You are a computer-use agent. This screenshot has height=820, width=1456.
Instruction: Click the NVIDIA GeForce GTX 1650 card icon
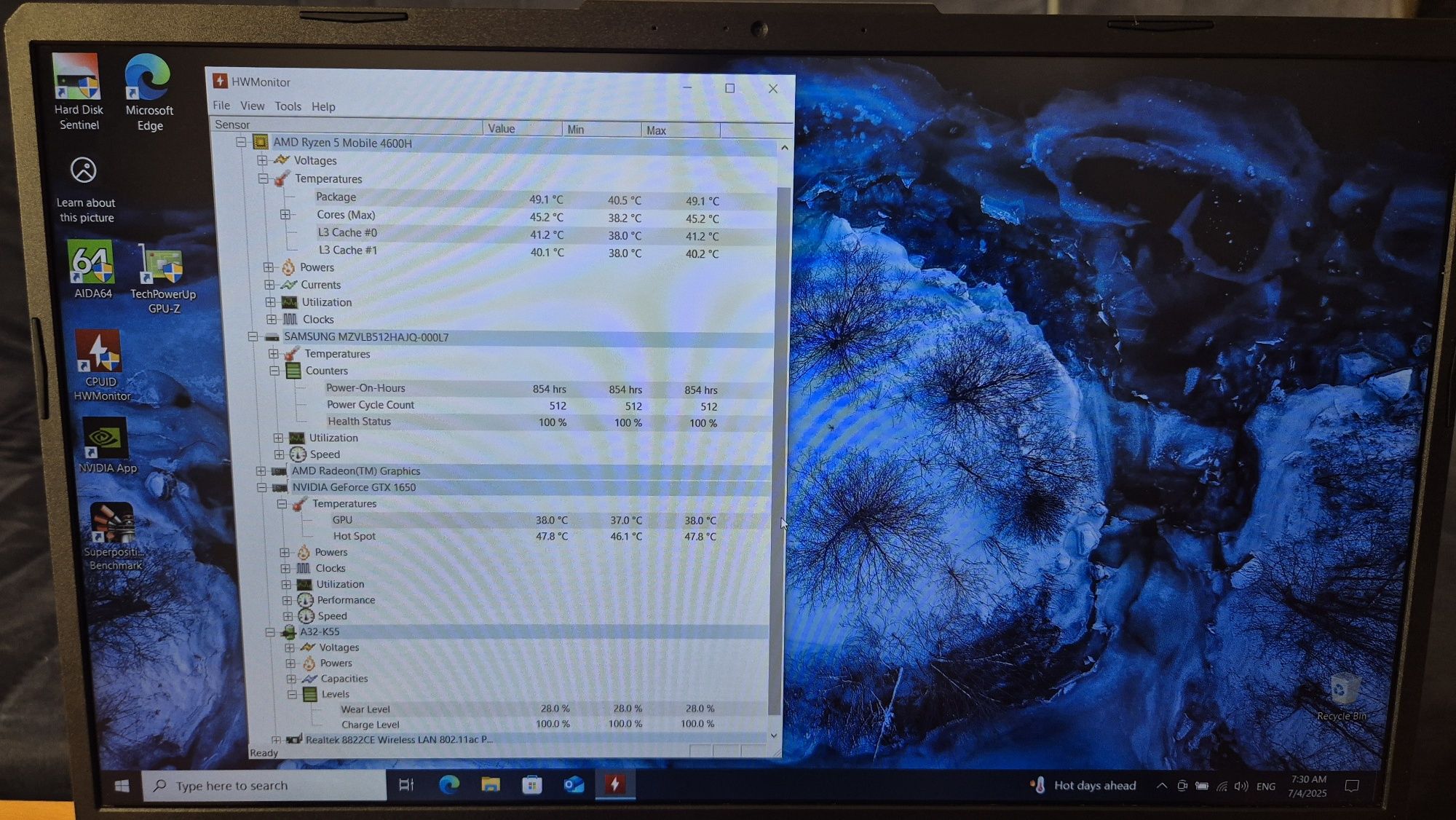[x=280, y=487]
